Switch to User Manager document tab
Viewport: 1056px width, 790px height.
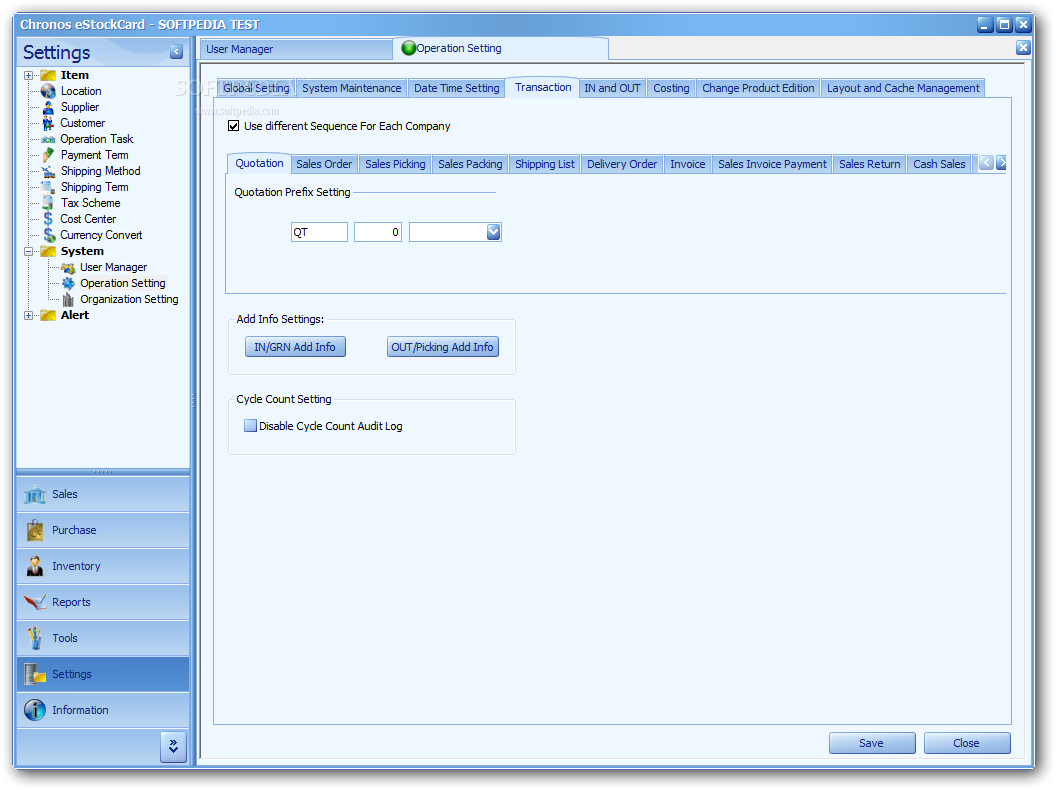click(296, 49)
